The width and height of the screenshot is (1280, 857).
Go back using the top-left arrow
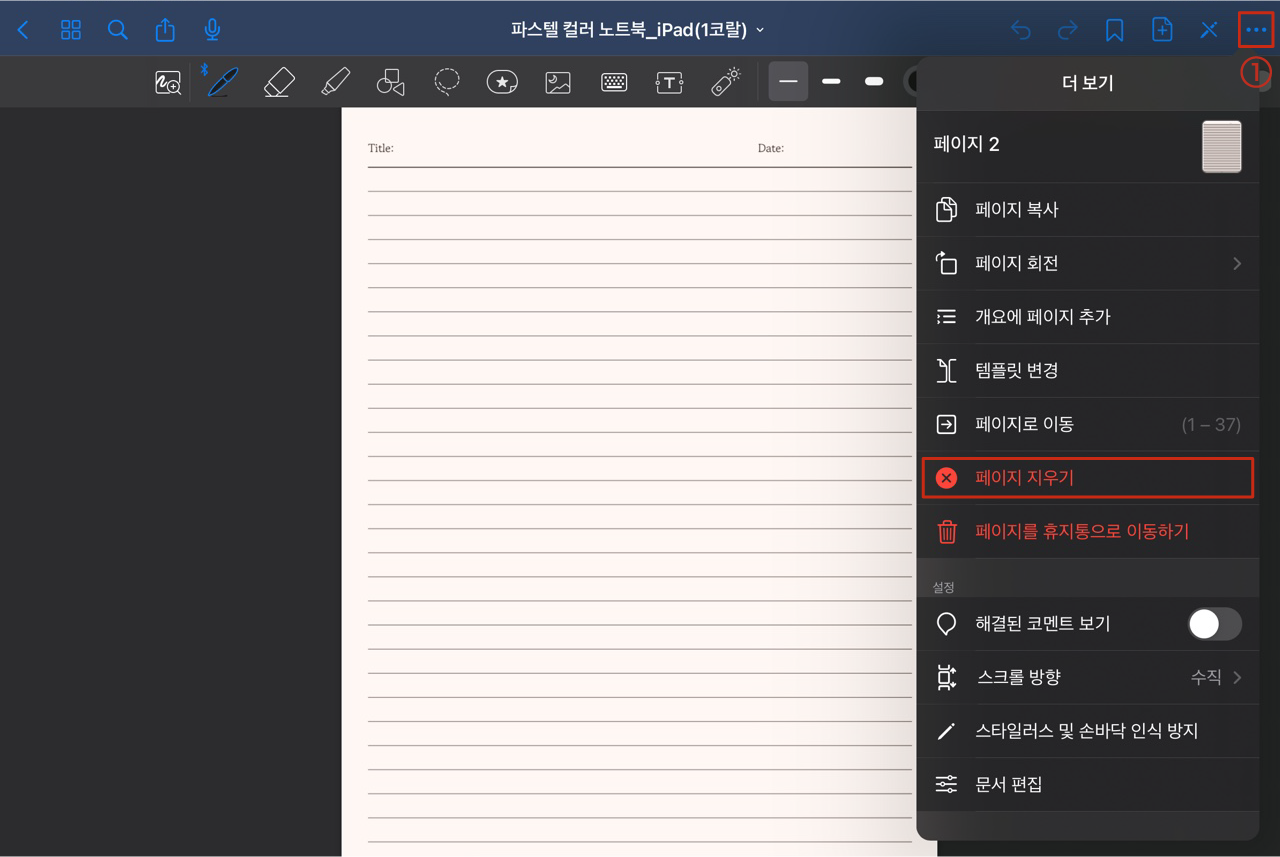point(23,30)
